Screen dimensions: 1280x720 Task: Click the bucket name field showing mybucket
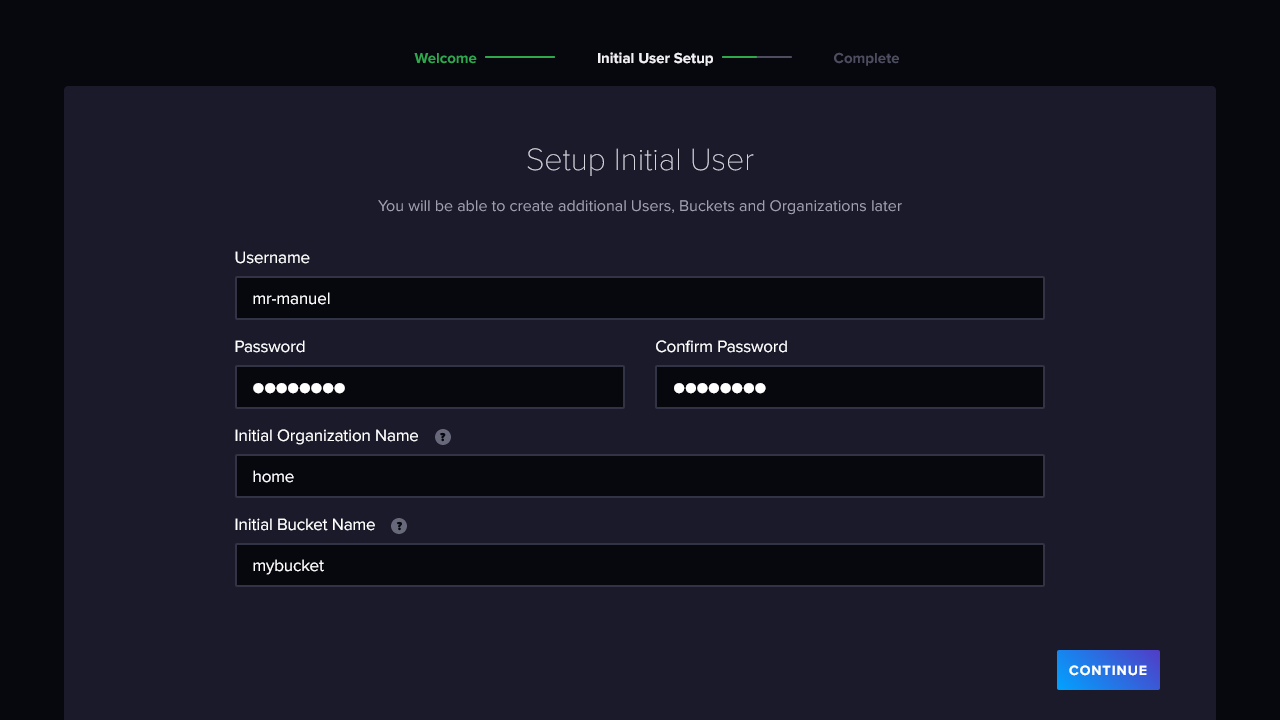tap(639, 565)
